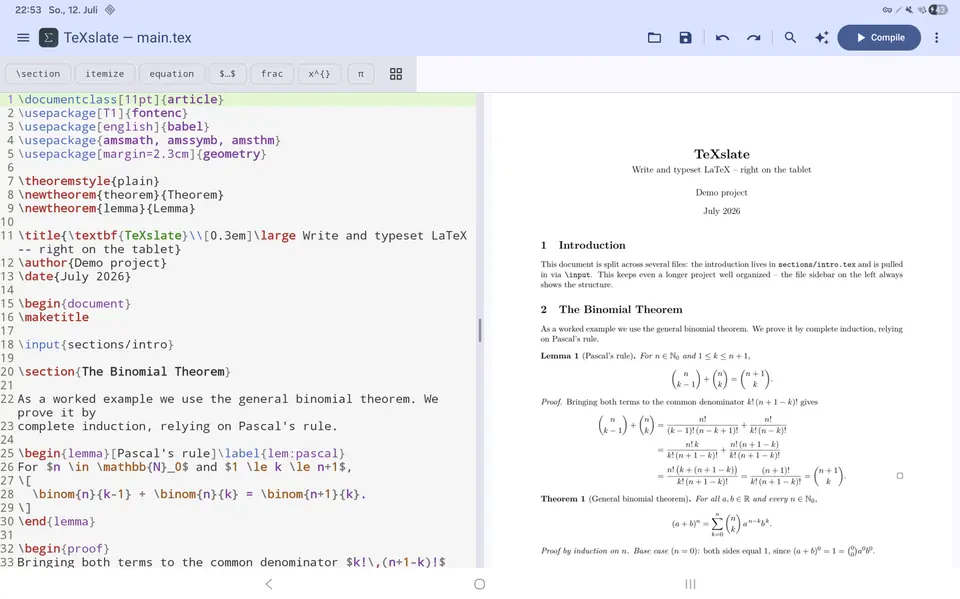Click the "Lemma 1" label in preview
The image size is (960, 599).
point(560,355)
